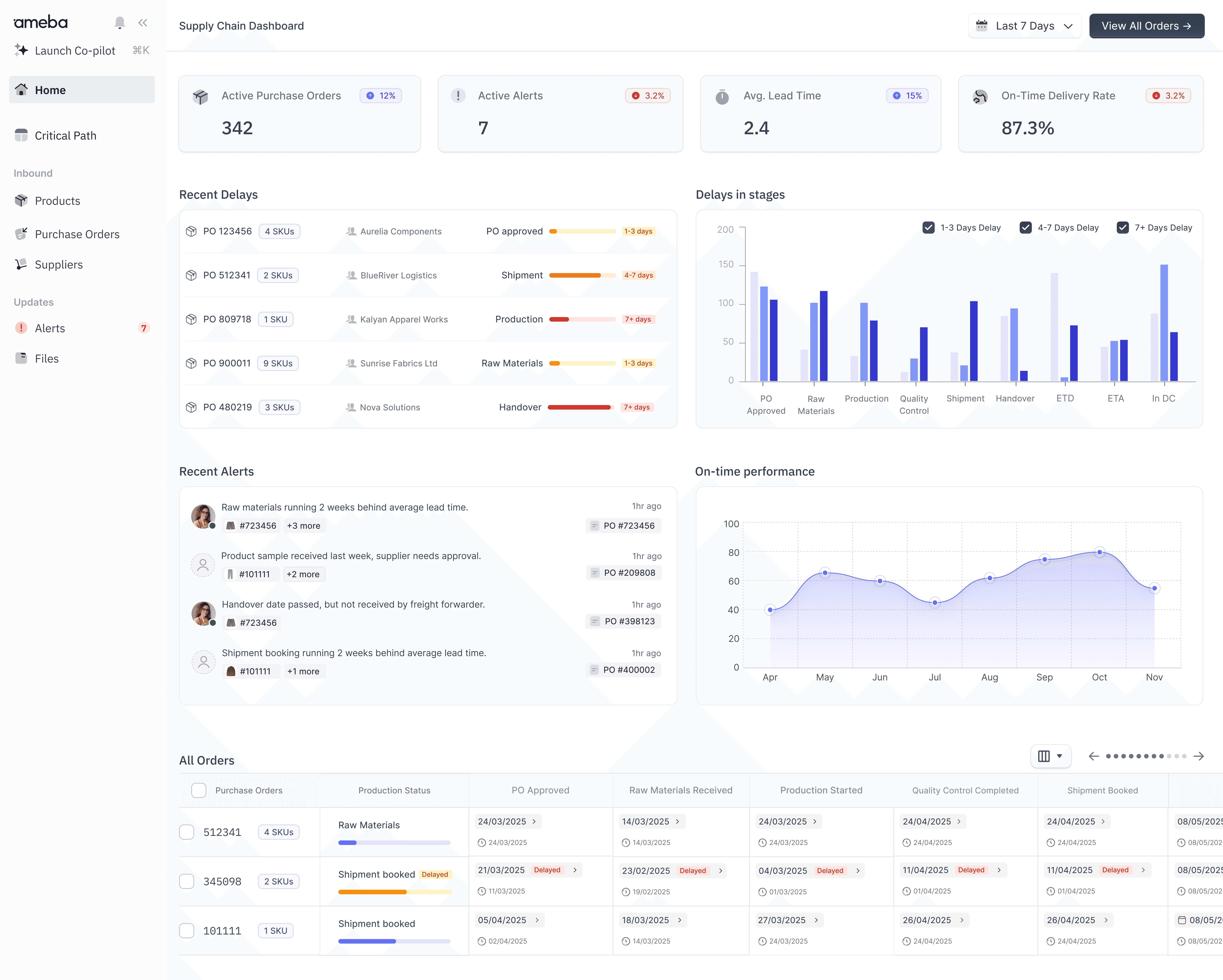Click the Launch Co-pilot sparkle icon
The width and height of the screenshot is (1223, 980).
click(x=21, y=50)
